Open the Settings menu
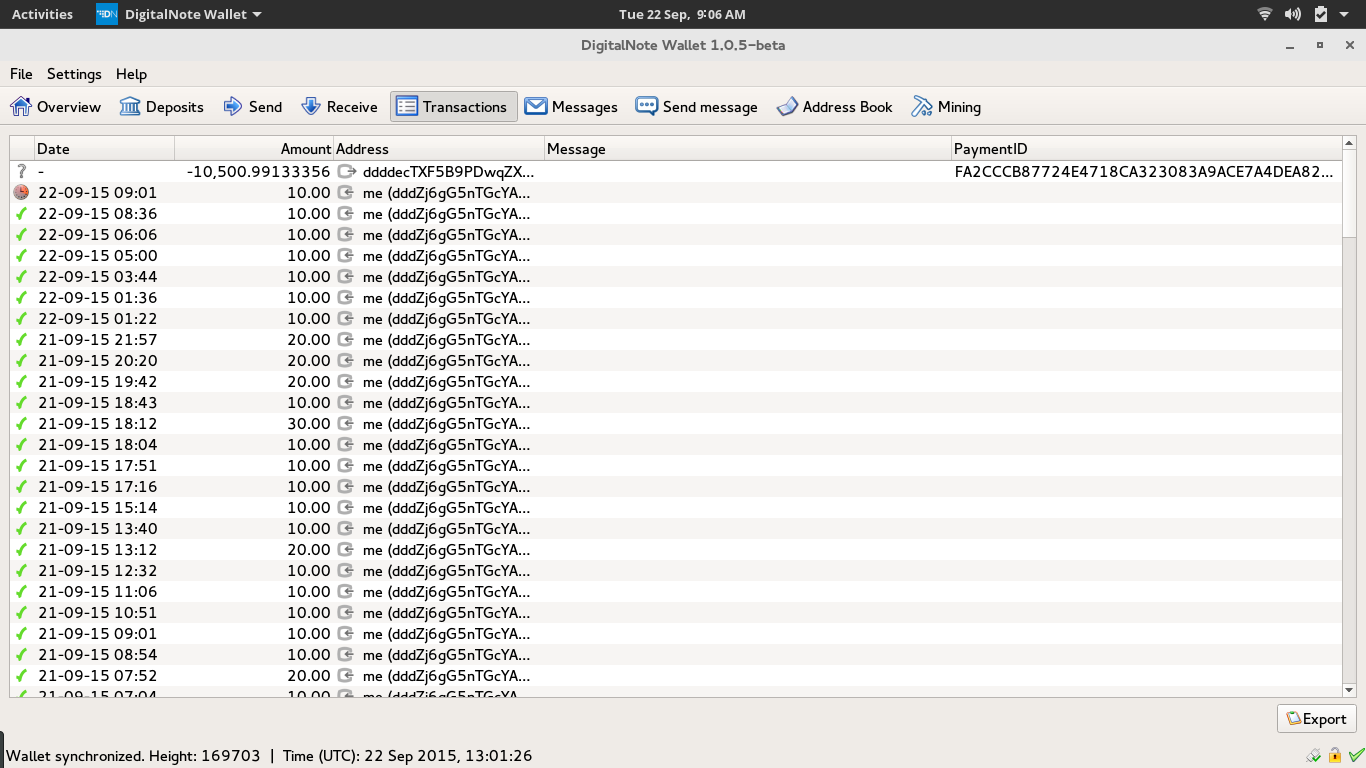1366x768 pixels. point(74,74)
